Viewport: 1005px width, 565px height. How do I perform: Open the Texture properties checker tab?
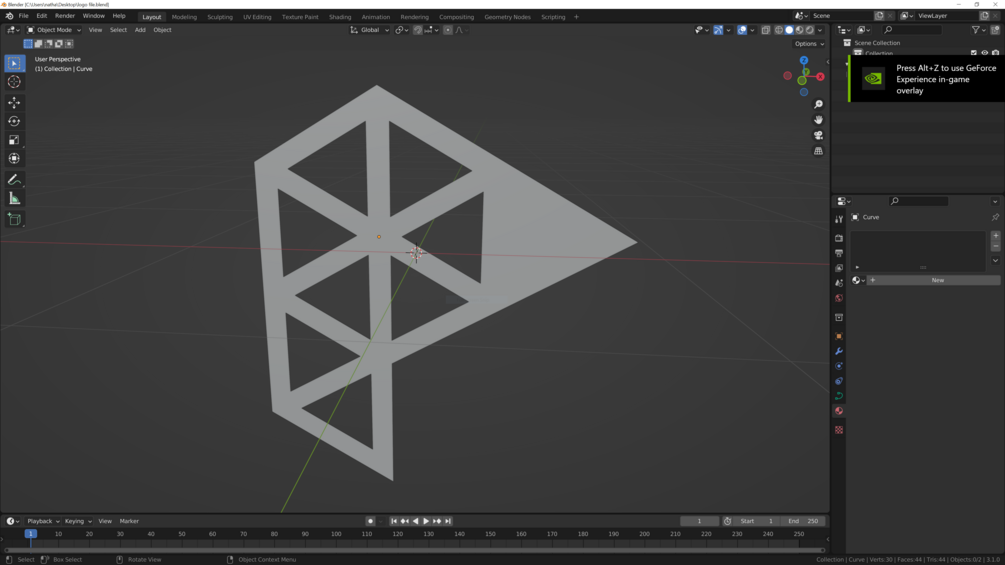click(839, 430)
